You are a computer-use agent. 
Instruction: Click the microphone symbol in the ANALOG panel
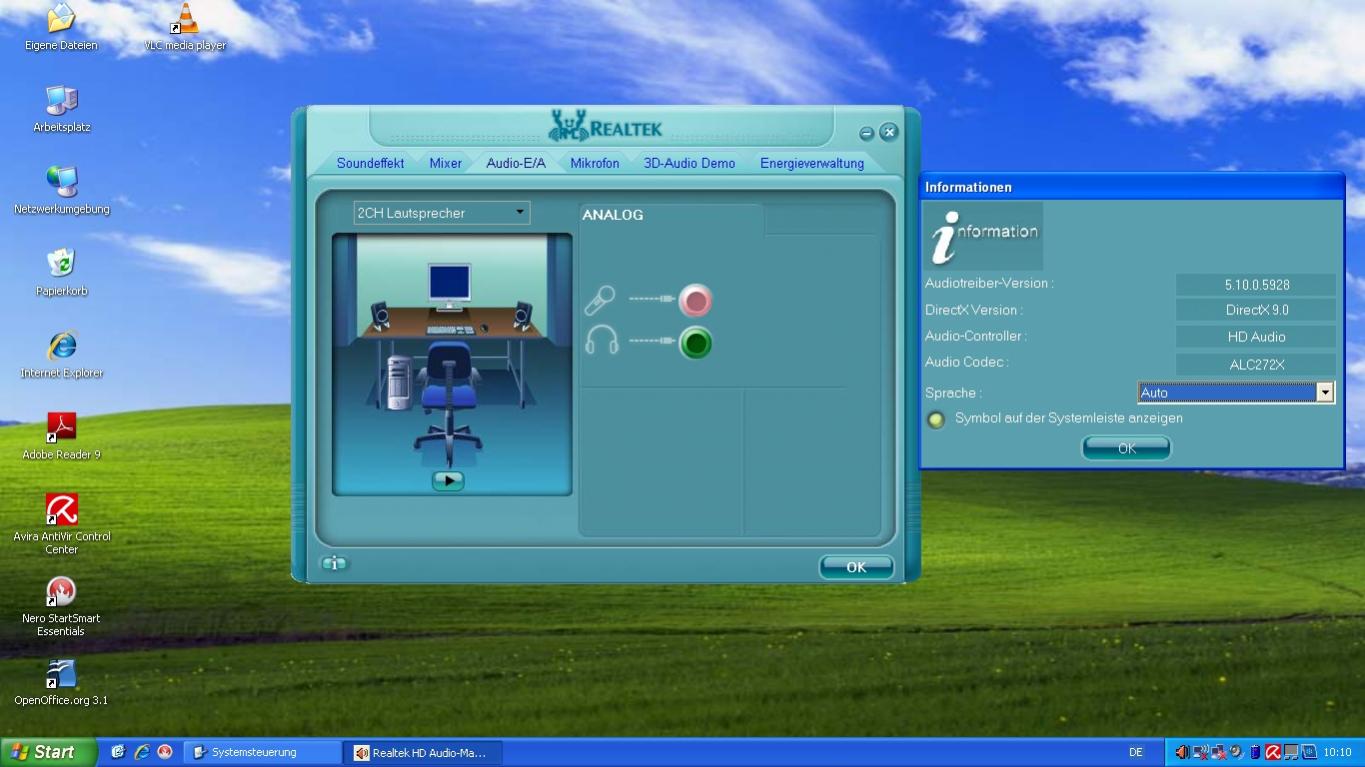click(600, 300)
